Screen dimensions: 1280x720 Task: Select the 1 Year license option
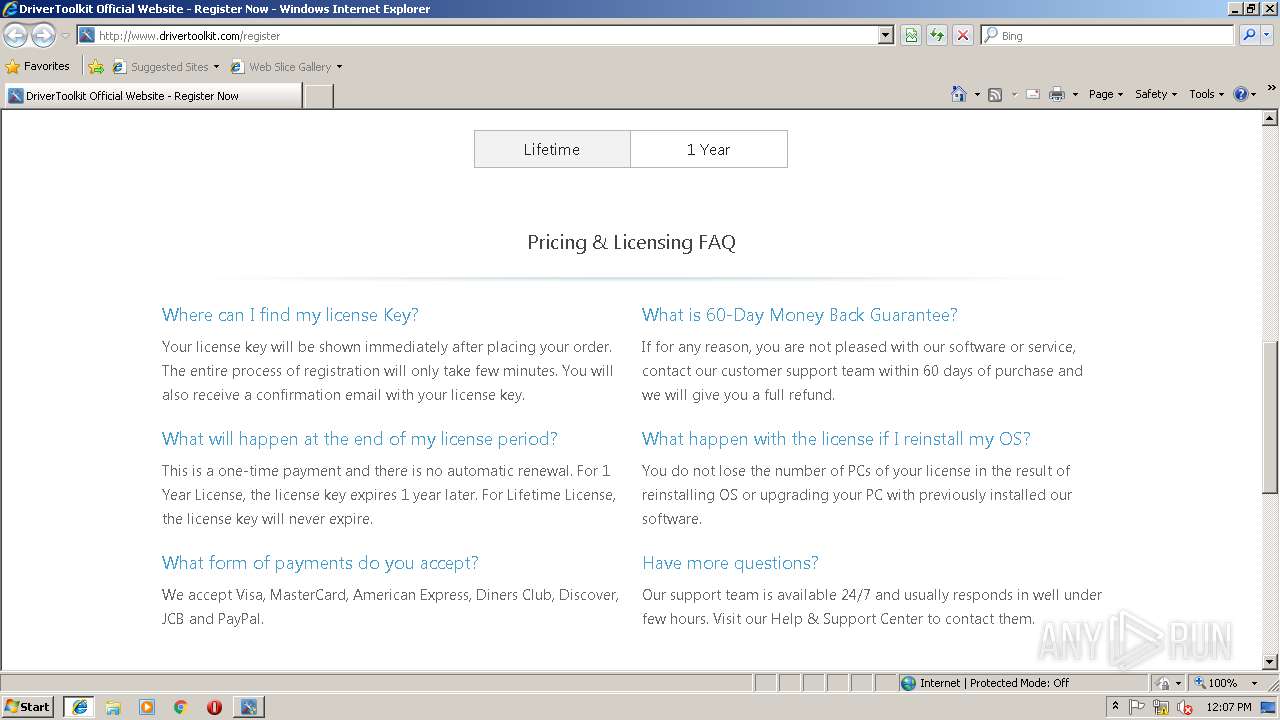(x=709, y=149)
